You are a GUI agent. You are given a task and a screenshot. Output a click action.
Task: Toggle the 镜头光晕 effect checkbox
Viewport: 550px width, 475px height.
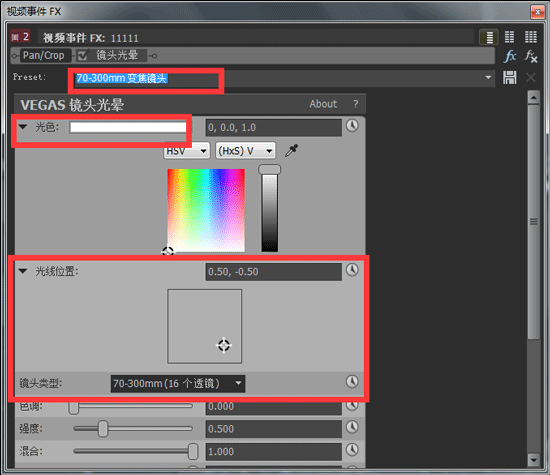[x=82, y=55]
